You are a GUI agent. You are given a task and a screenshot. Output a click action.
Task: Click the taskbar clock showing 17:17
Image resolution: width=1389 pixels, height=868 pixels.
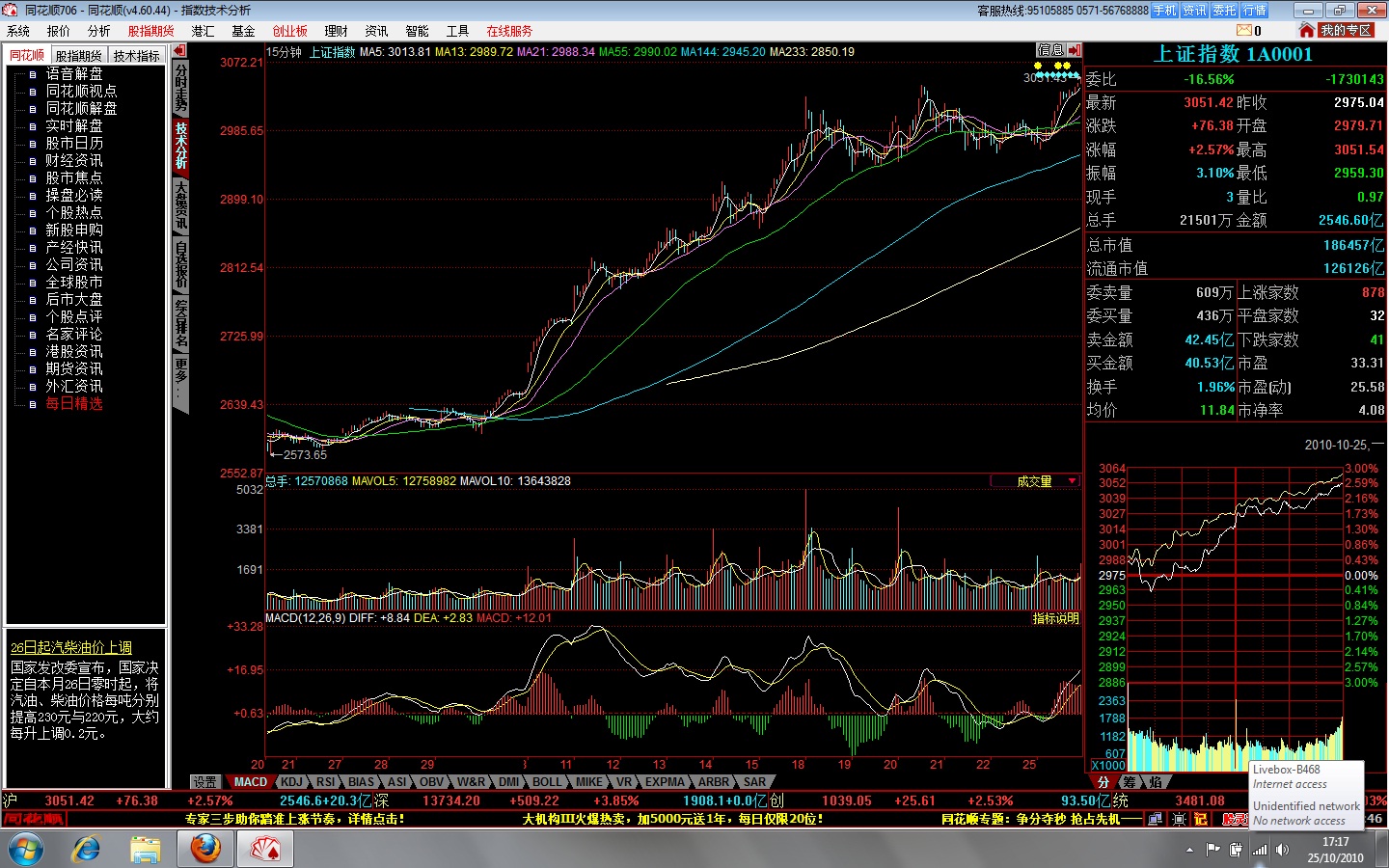(x=1336, y=850)
